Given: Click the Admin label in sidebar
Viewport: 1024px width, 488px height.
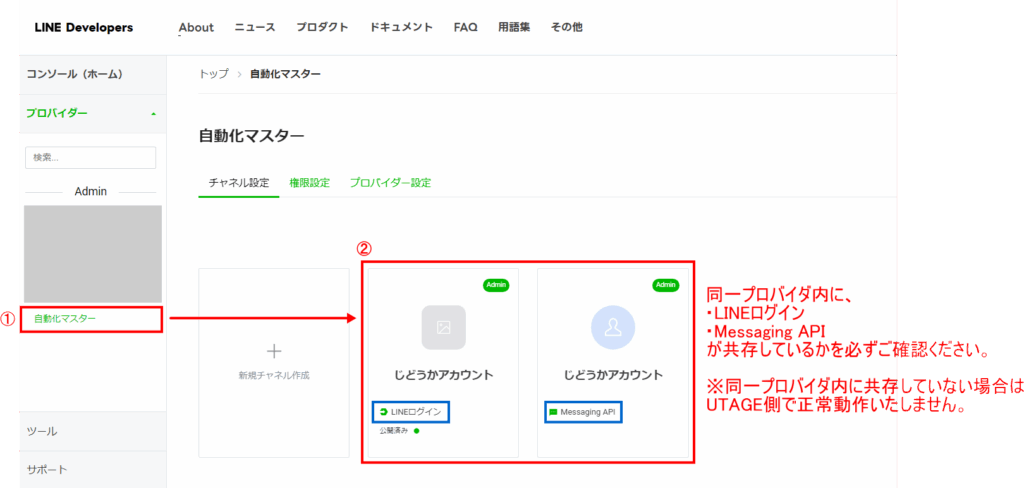Looking at the screenshot, I should 91,191.
